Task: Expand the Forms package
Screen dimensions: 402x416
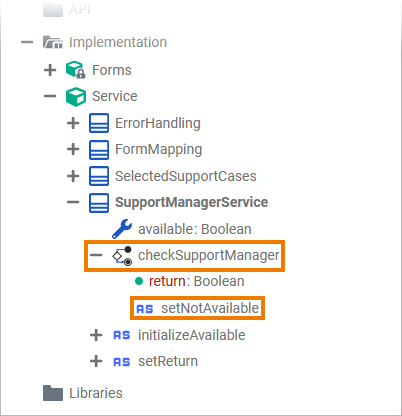Action: [50, 70]
